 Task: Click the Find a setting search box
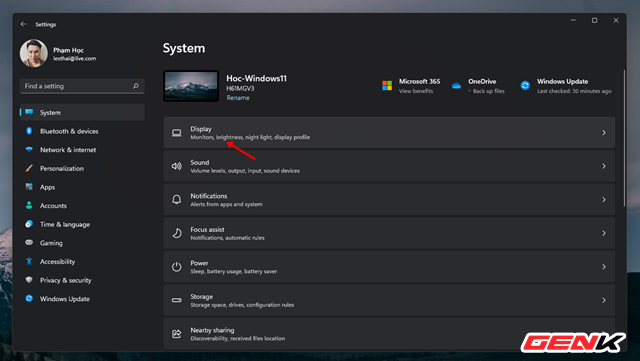[82, 86]
